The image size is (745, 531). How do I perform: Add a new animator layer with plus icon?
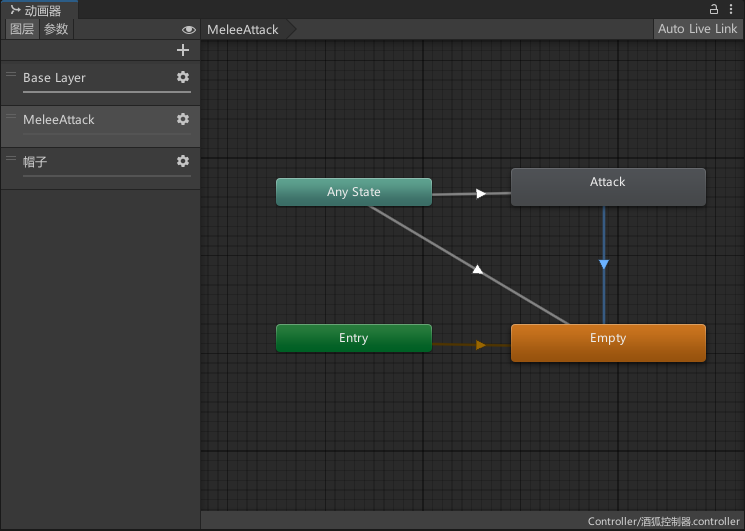(182, 50)
